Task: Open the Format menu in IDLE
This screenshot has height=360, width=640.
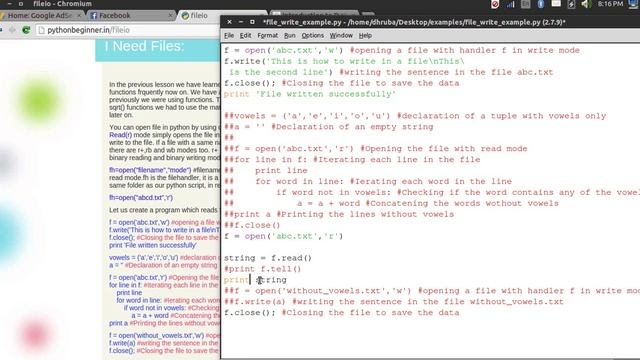Action: 268,36
